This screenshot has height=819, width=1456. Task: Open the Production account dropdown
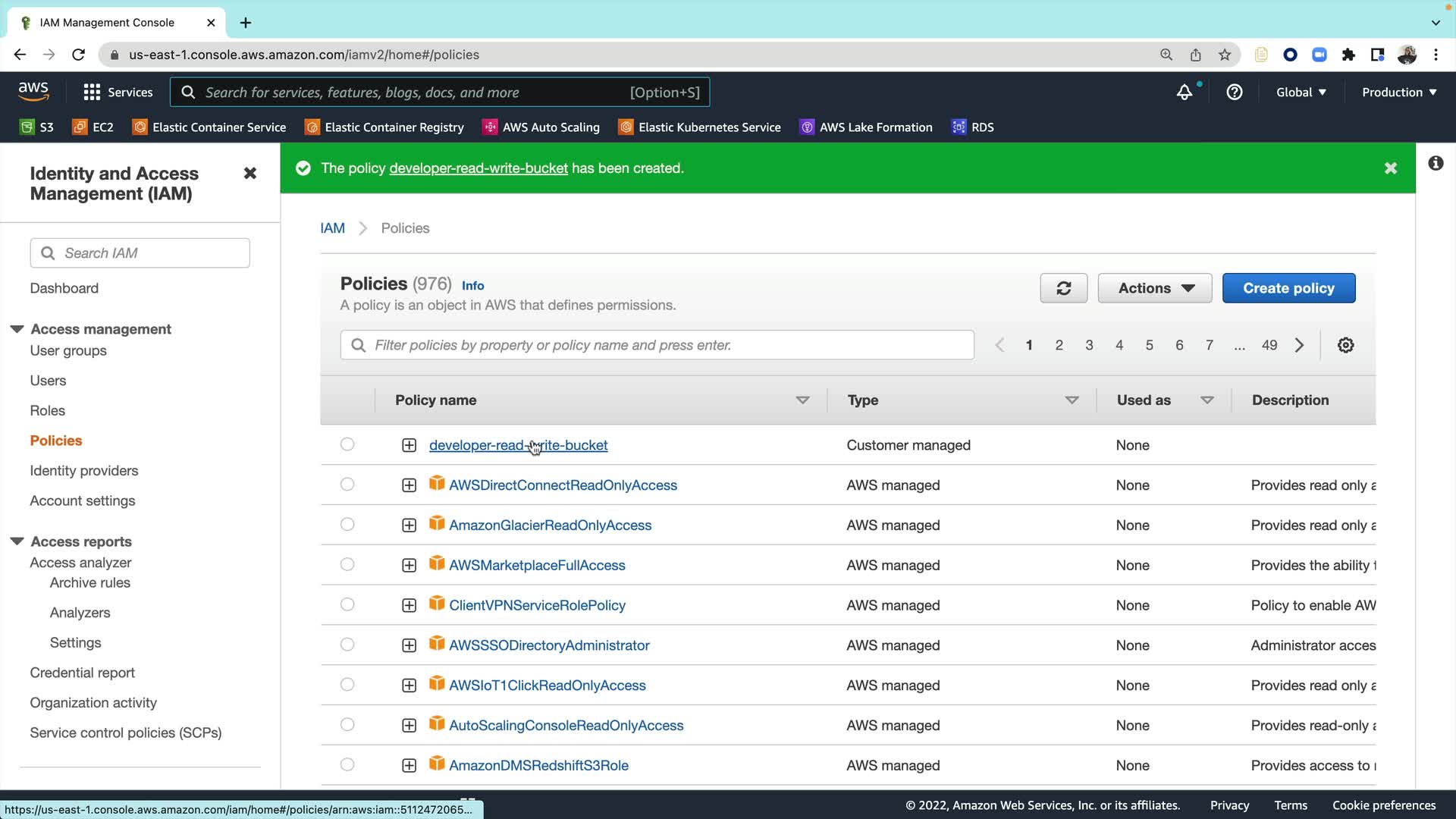[x=1398, y=93]
